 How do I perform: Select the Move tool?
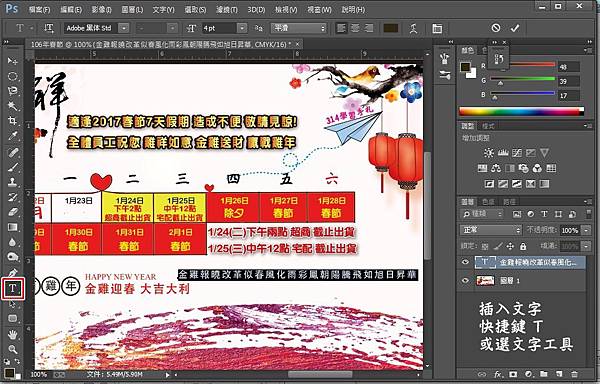[x=13, y=61]
